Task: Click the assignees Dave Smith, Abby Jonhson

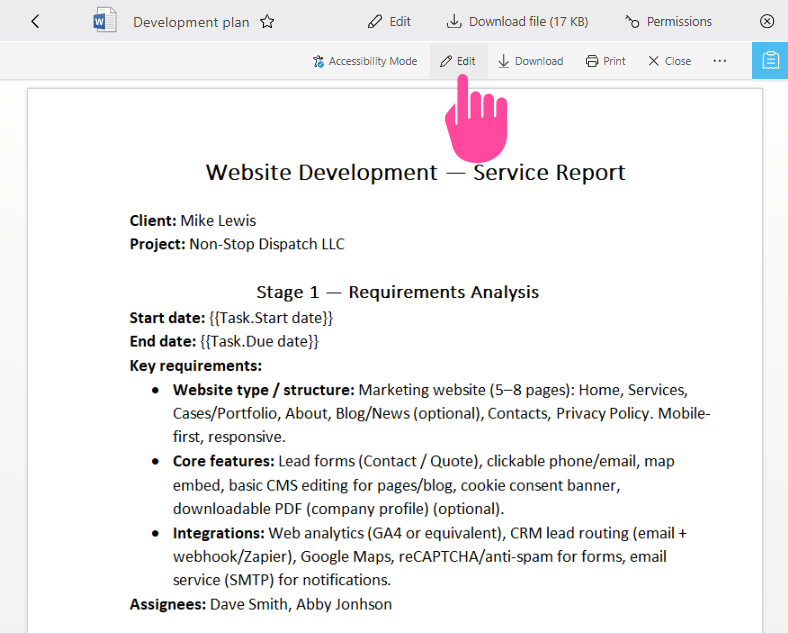Action: (x=301, y=604)
